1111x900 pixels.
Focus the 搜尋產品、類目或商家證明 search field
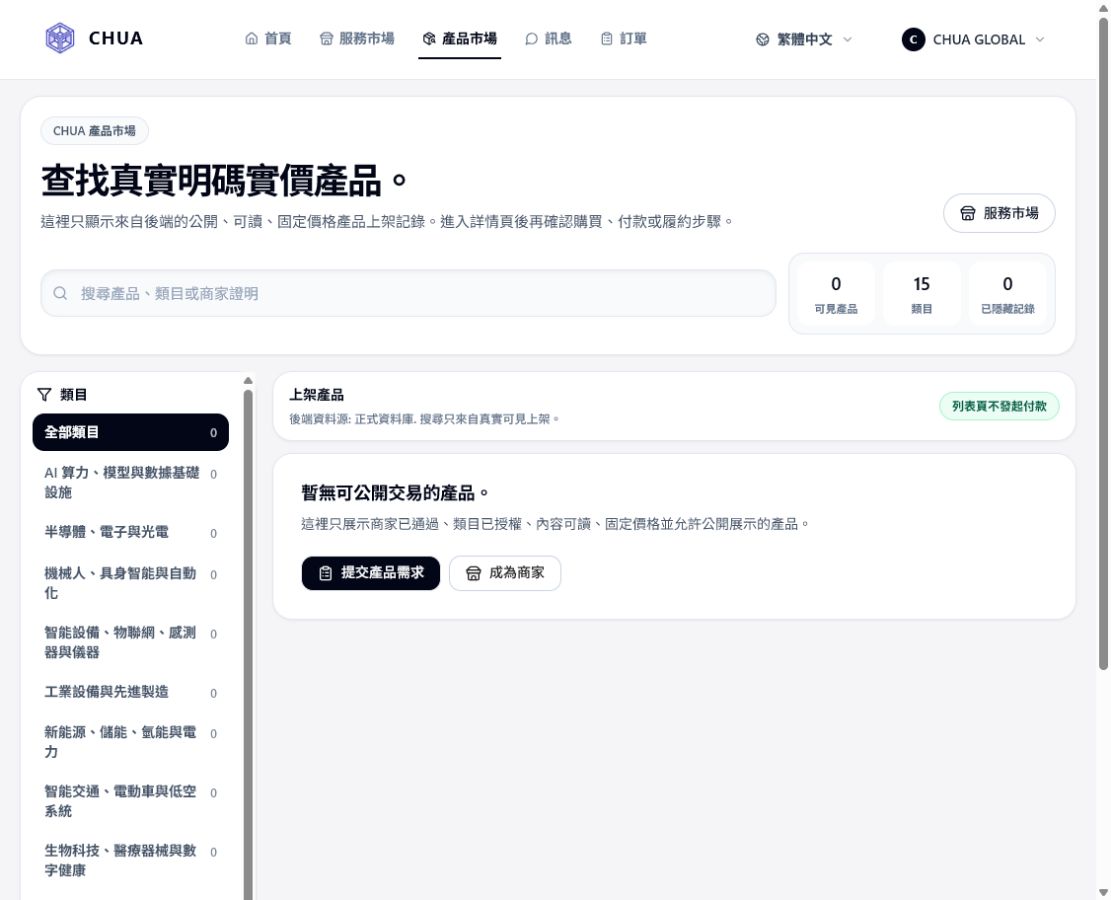click(x=408, y=293)
